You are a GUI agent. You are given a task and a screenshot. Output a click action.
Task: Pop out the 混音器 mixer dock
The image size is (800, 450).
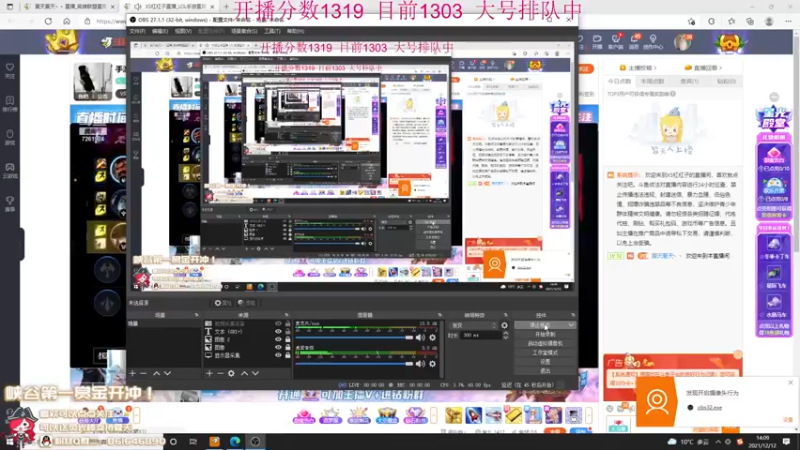coord(439,315)
